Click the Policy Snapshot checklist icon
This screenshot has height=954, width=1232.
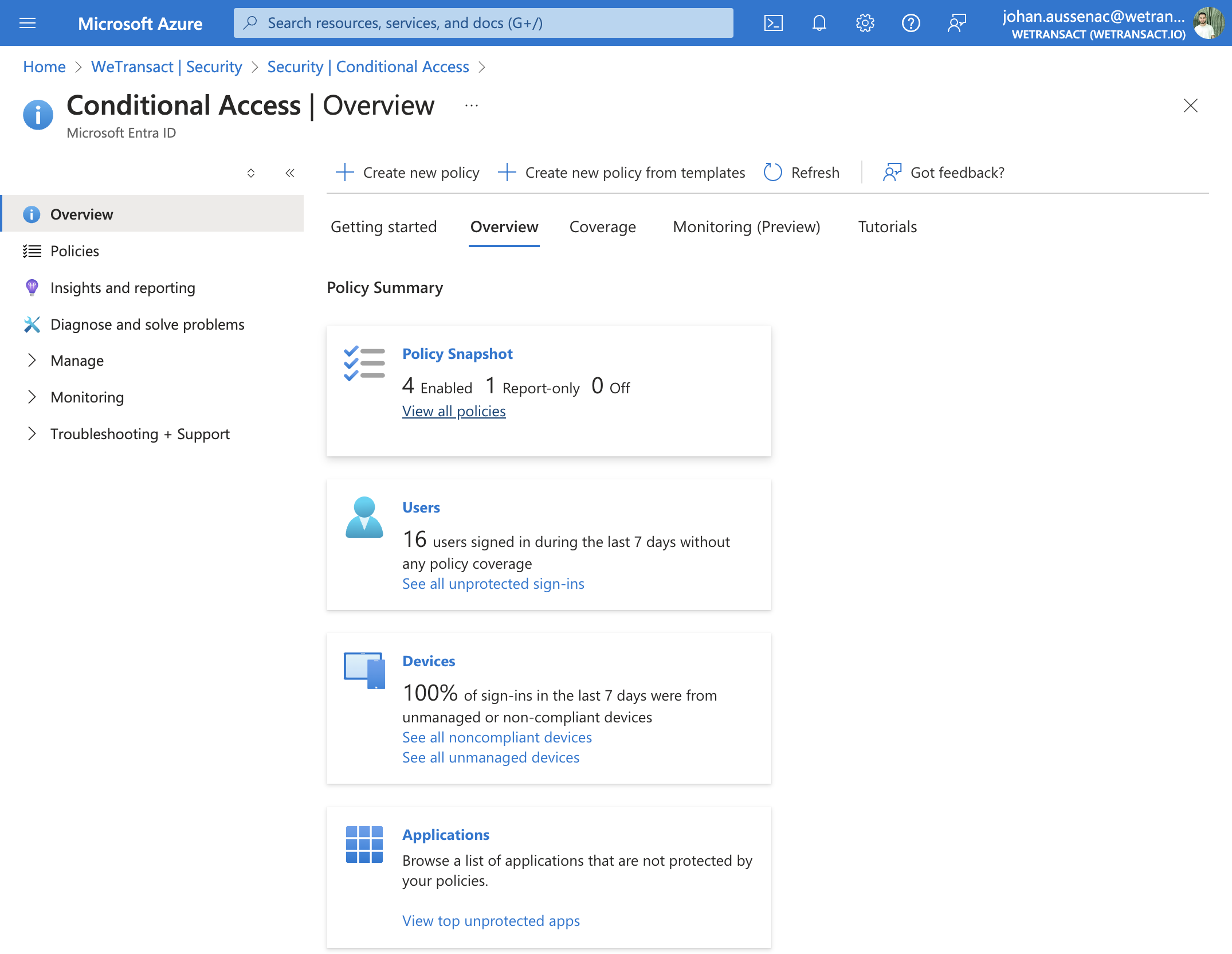click(x=364, y=363)
